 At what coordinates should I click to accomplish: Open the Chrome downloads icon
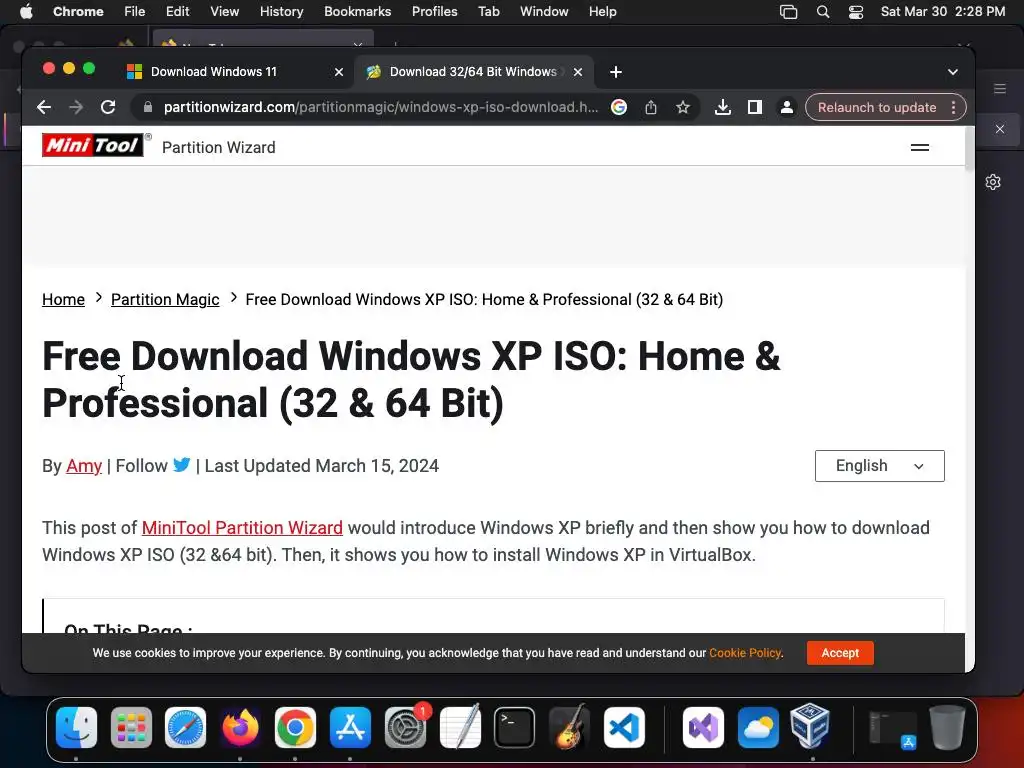(722, 107)
